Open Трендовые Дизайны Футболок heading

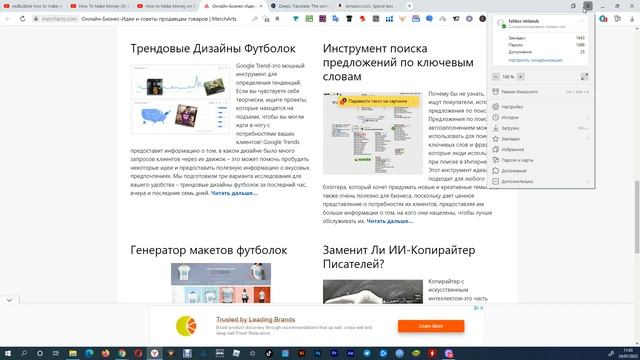coord(213,49)
